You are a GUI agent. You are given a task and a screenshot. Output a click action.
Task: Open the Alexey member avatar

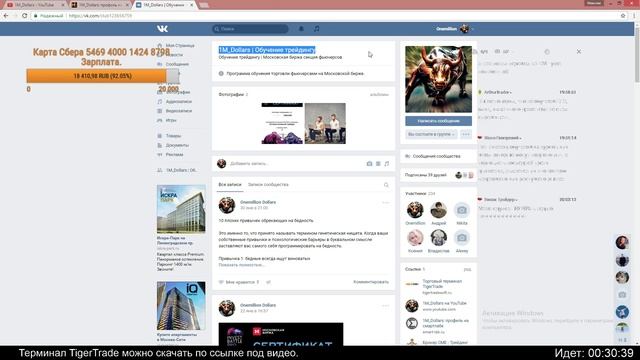[462, 238]
